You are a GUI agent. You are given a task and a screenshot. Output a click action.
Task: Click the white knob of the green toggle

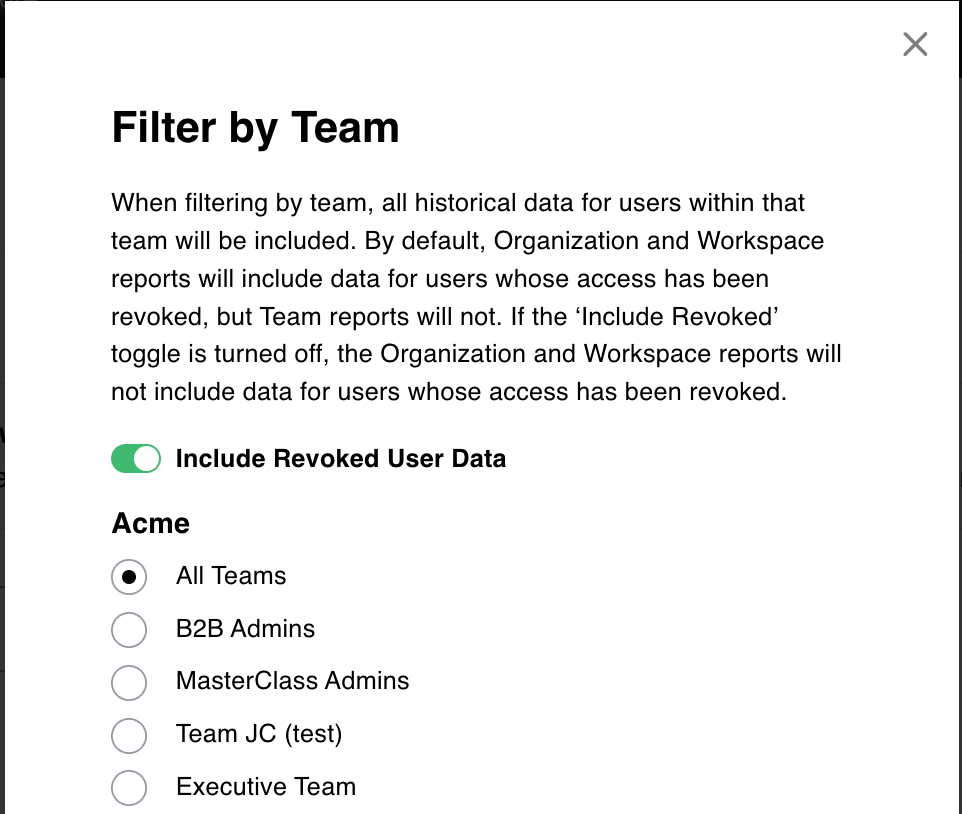tap(147, 458)
